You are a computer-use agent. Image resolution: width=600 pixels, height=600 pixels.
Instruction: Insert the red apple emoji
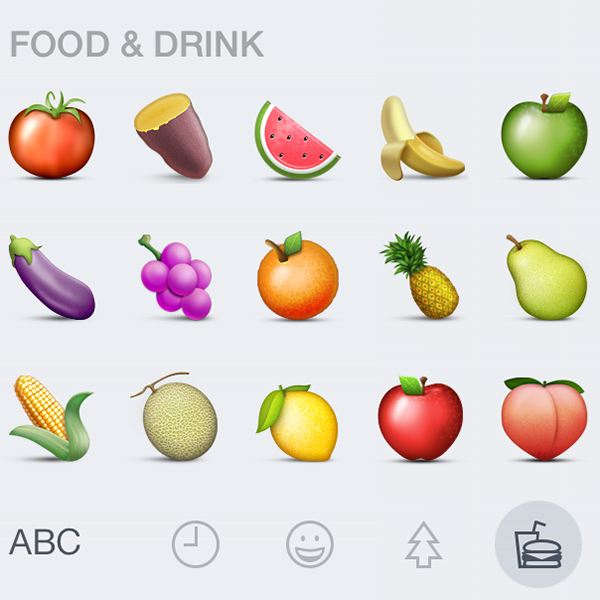pyautogui.click(x=420, y=418)
